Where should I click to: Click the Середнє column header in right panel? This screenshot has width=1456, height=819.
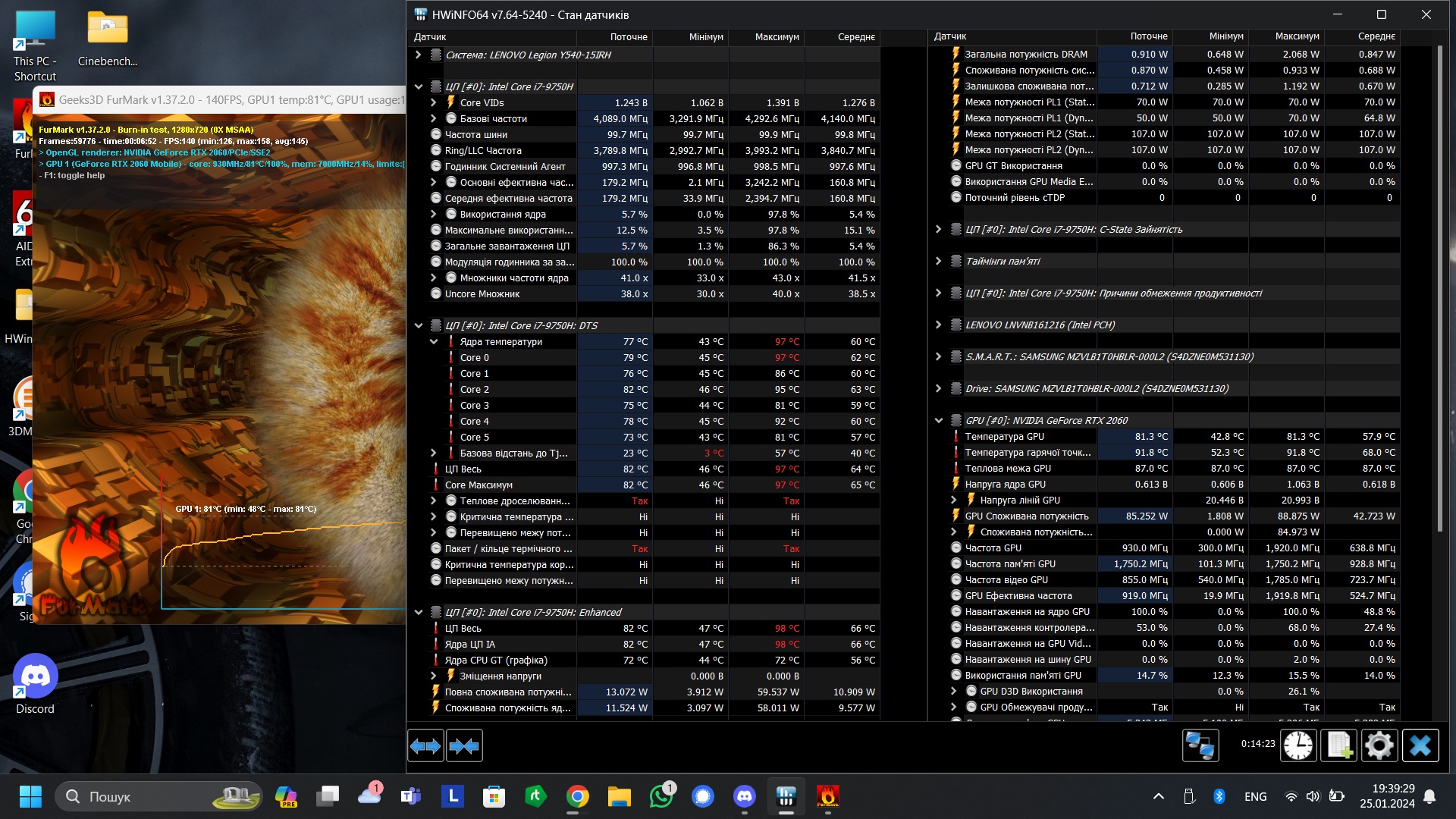1376,36
